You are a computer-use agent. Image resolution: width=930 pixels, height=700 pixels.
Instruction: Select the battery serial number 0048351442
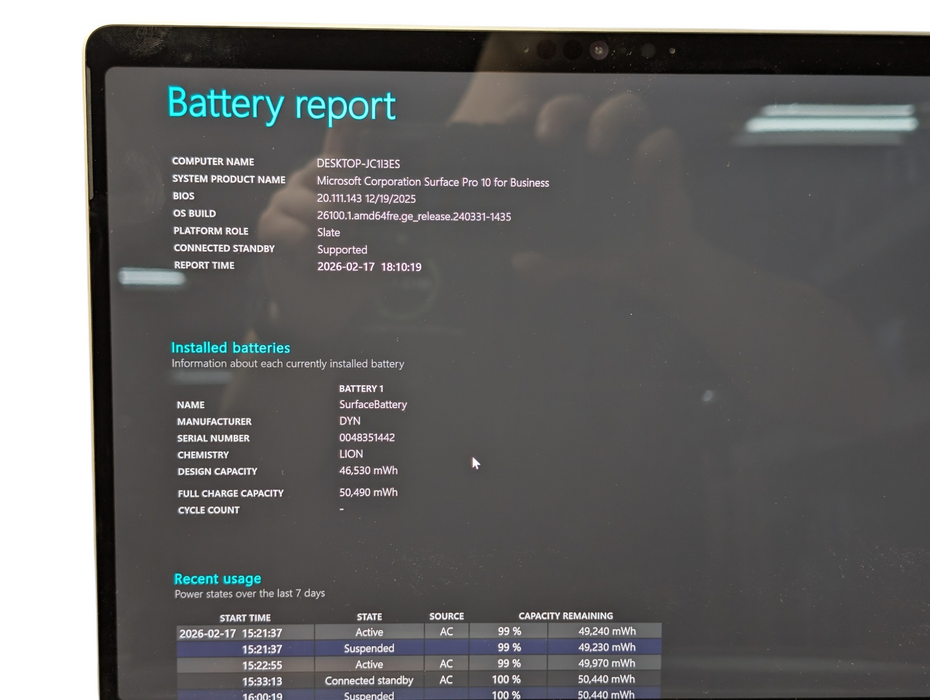370,437
